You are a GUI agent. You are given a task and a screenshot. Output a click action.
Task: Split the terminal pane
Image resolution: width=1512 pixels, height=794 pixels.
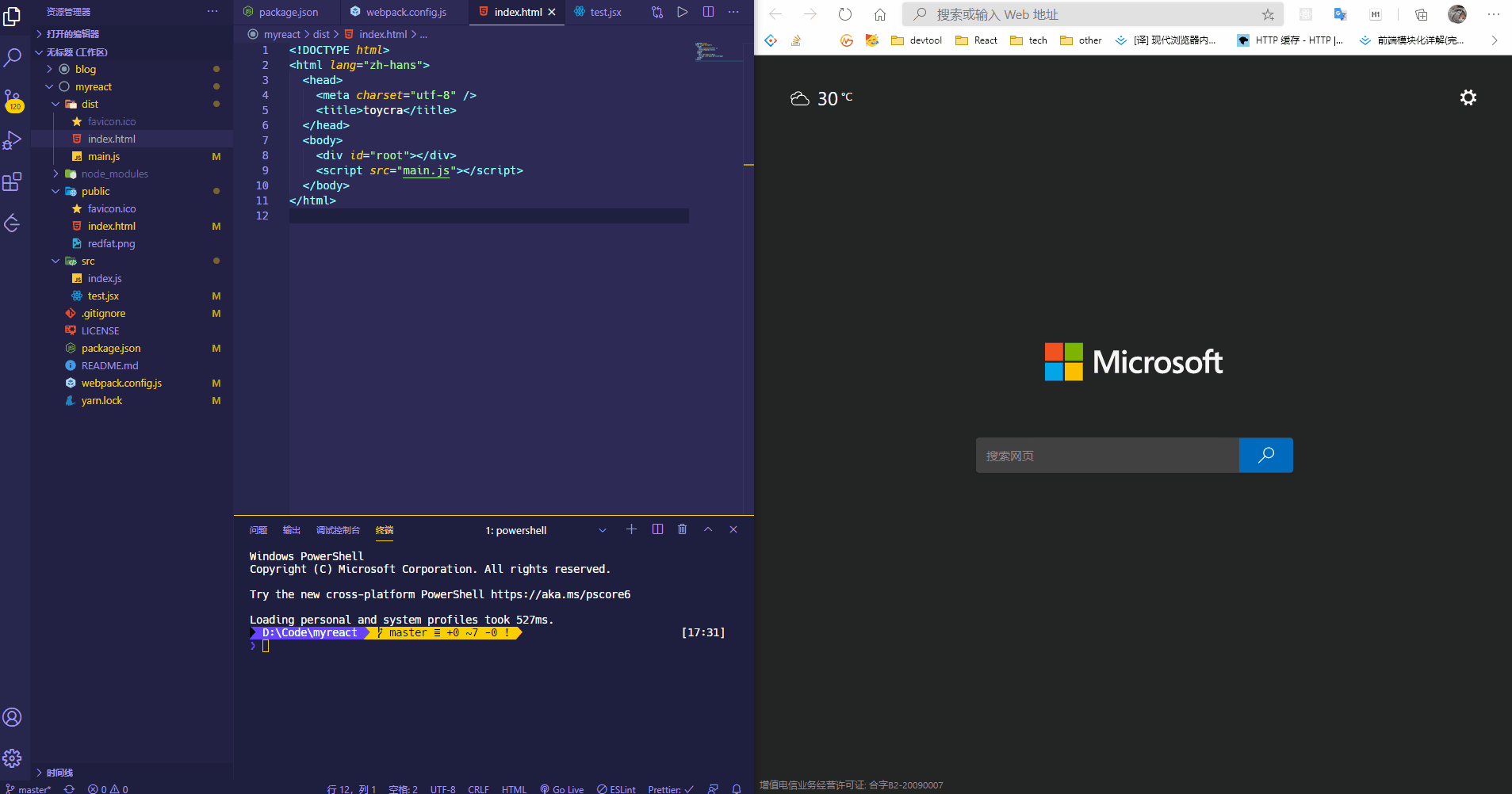(x=657, y=529)
